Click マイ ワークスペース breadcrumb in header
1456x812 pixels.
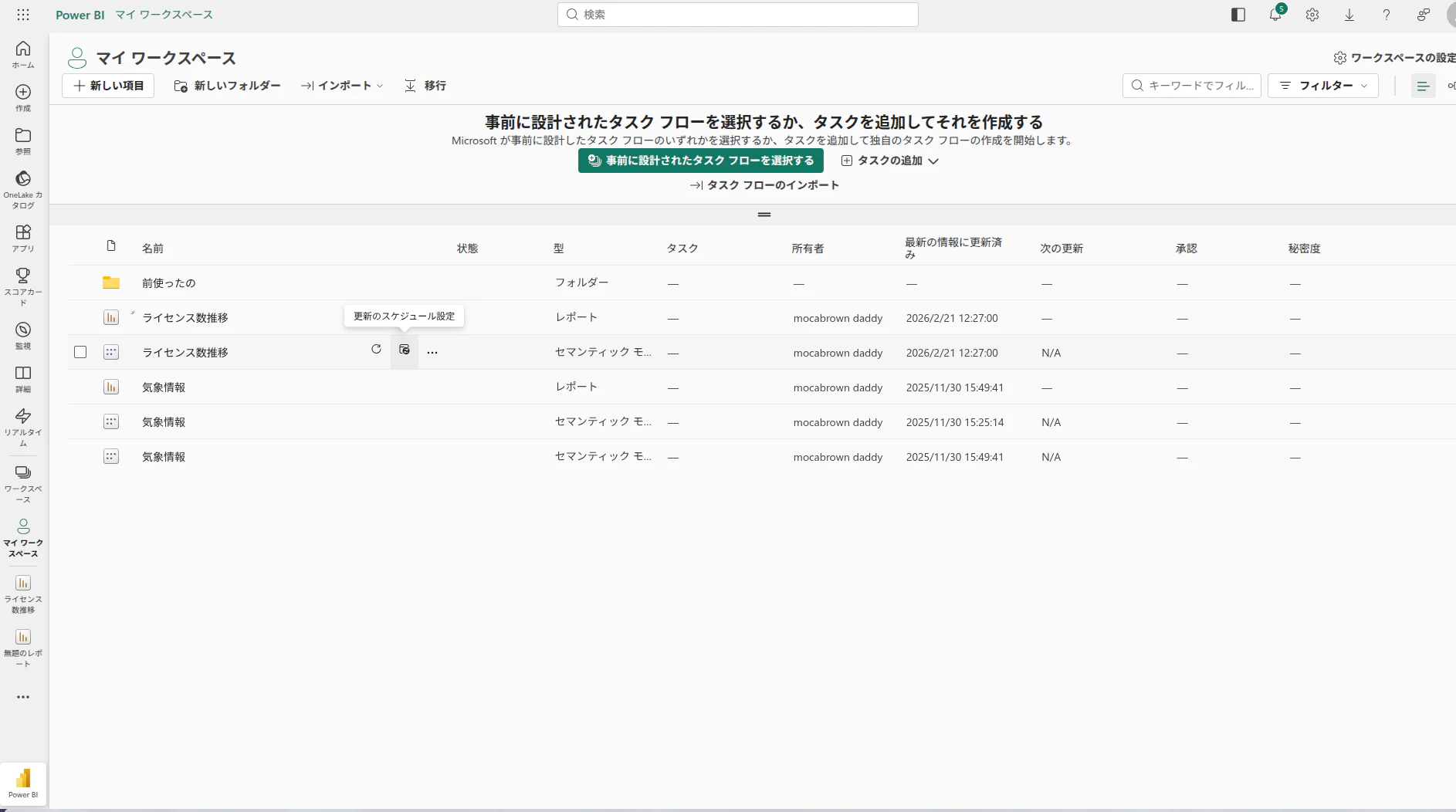(164, 15)
